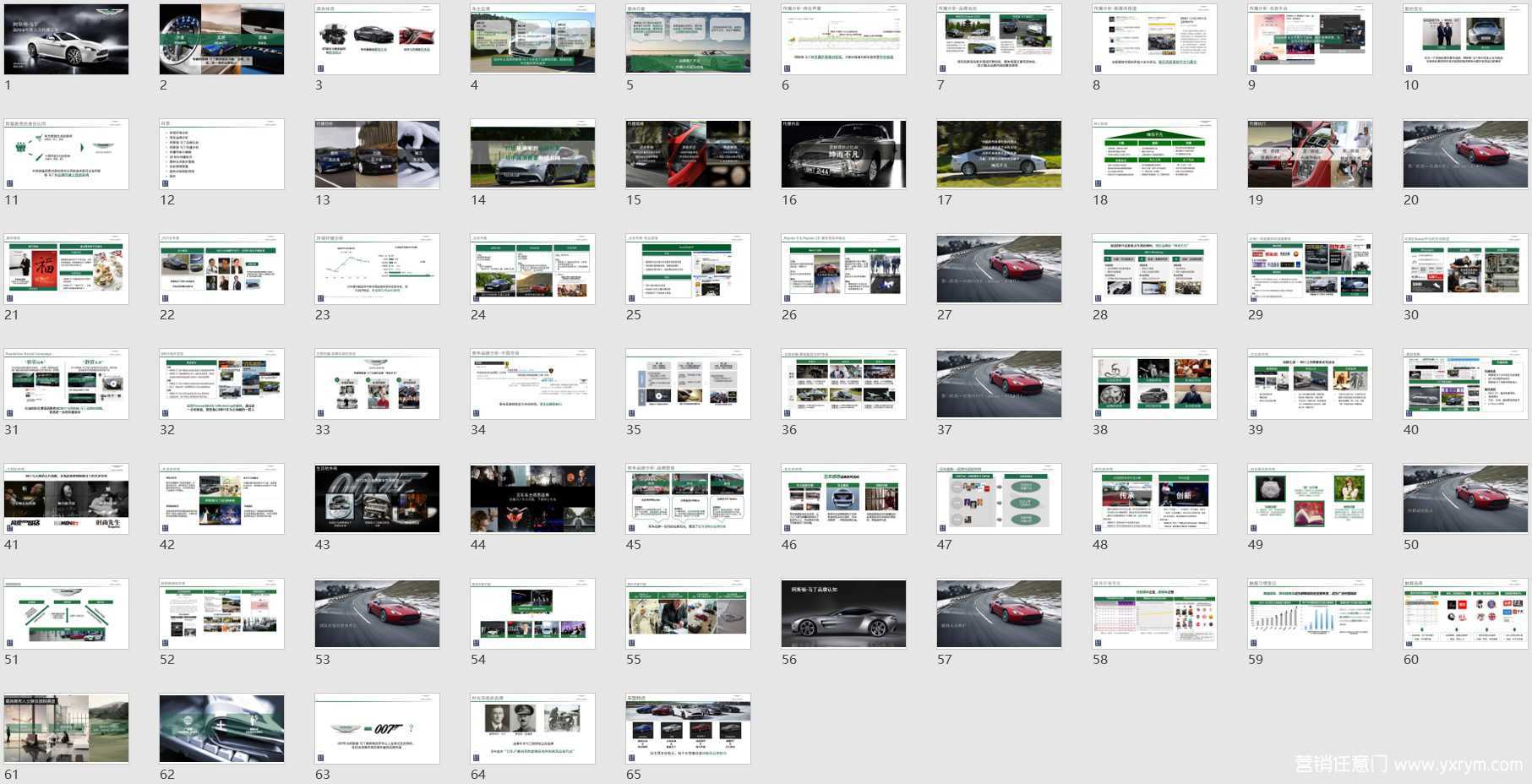
Task: Choose slide 17 showing car on green grass
Action: pos(999,154)
